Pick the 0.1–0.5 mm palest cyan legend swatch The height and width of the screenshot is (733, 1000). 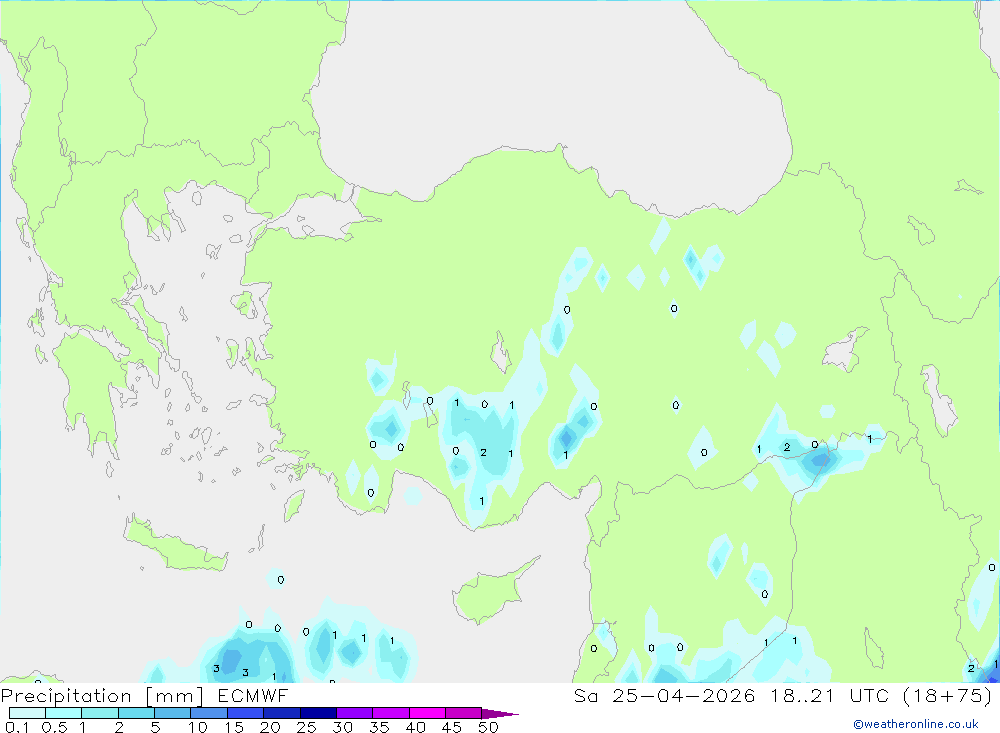[x=27, y=713]
